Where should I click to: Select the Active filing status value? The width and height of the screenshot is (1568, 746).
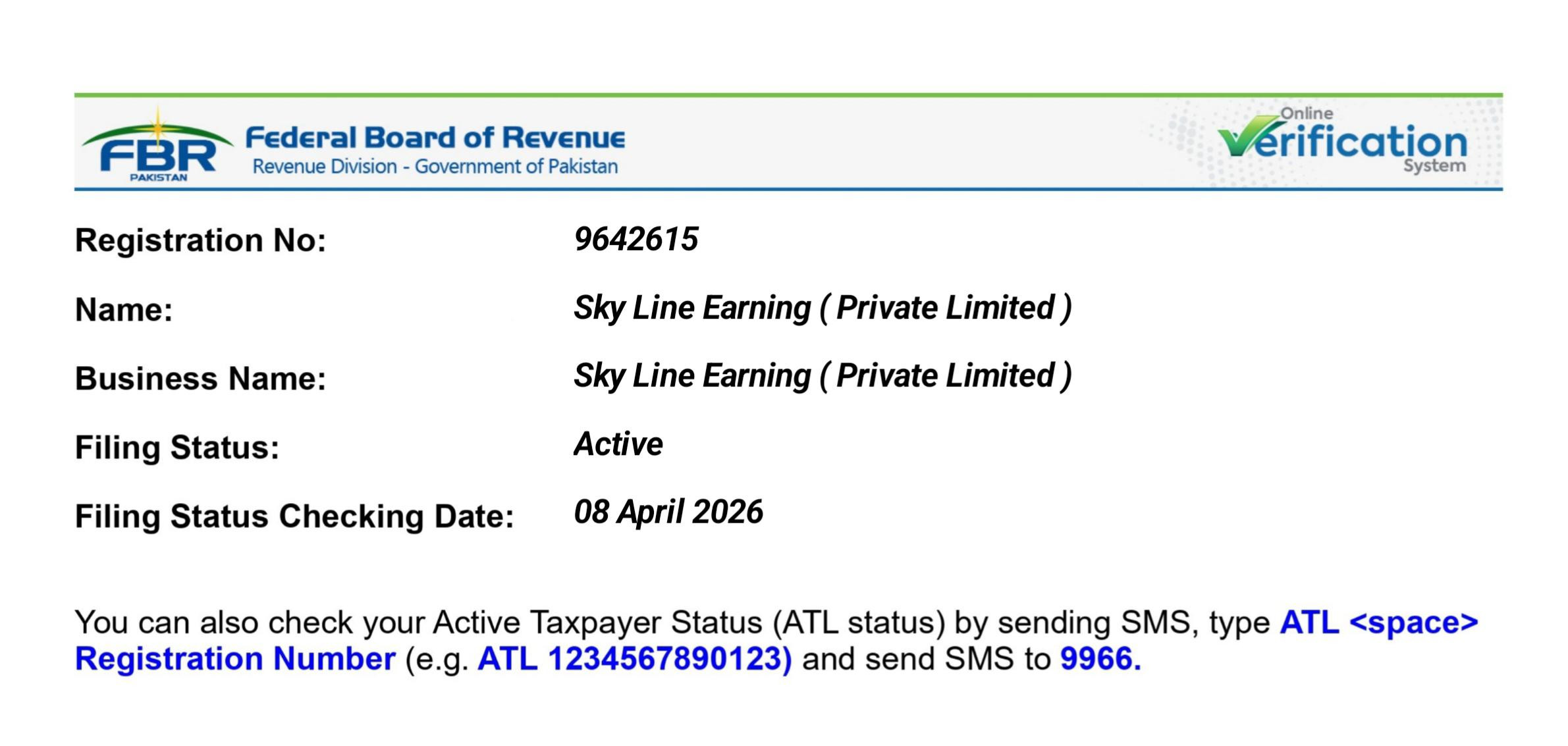(x=618, y=444)
